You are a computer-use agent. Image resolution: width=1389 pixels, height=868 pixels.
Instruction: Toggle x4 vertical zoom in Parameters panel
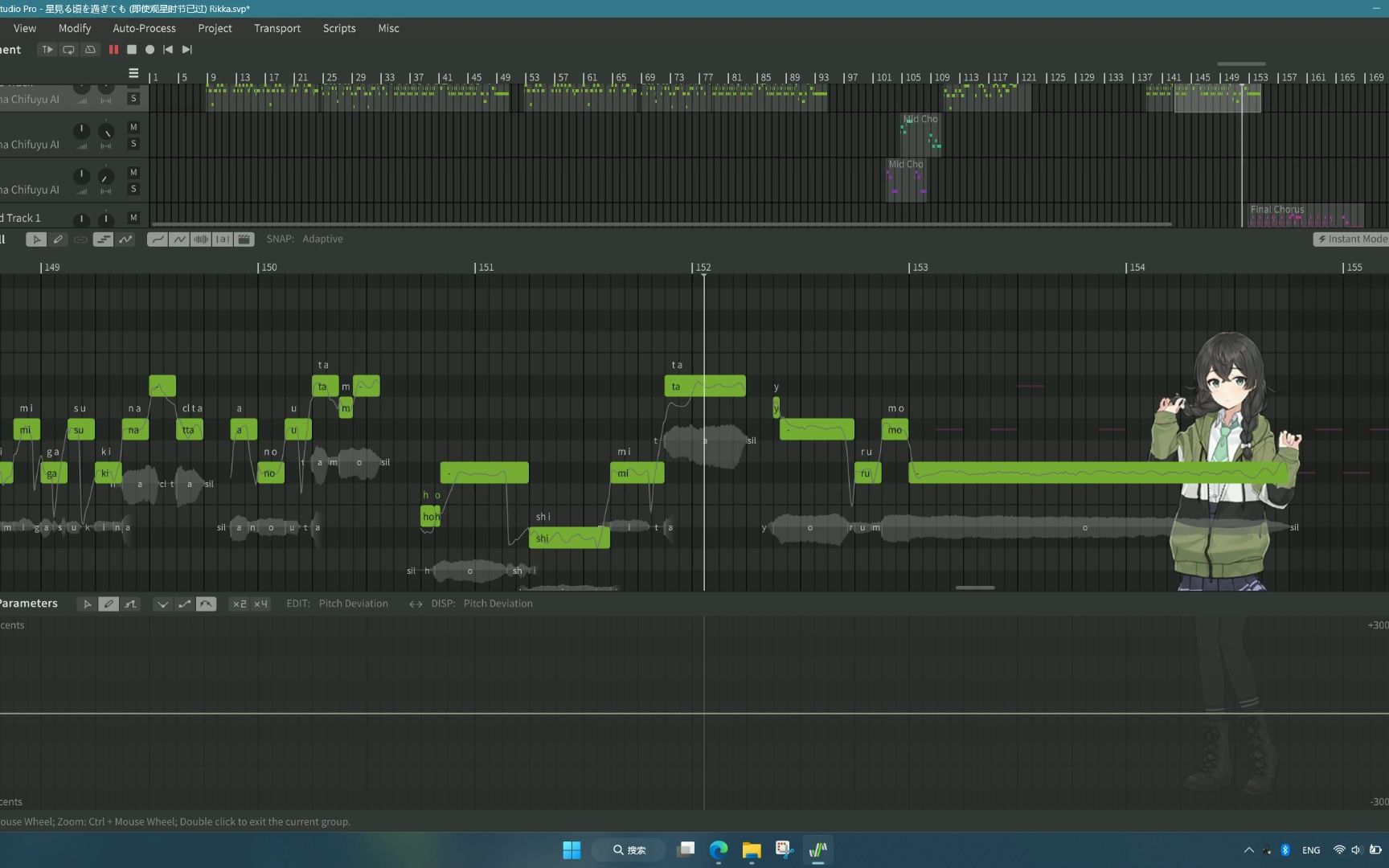click(x=260, y=604)
